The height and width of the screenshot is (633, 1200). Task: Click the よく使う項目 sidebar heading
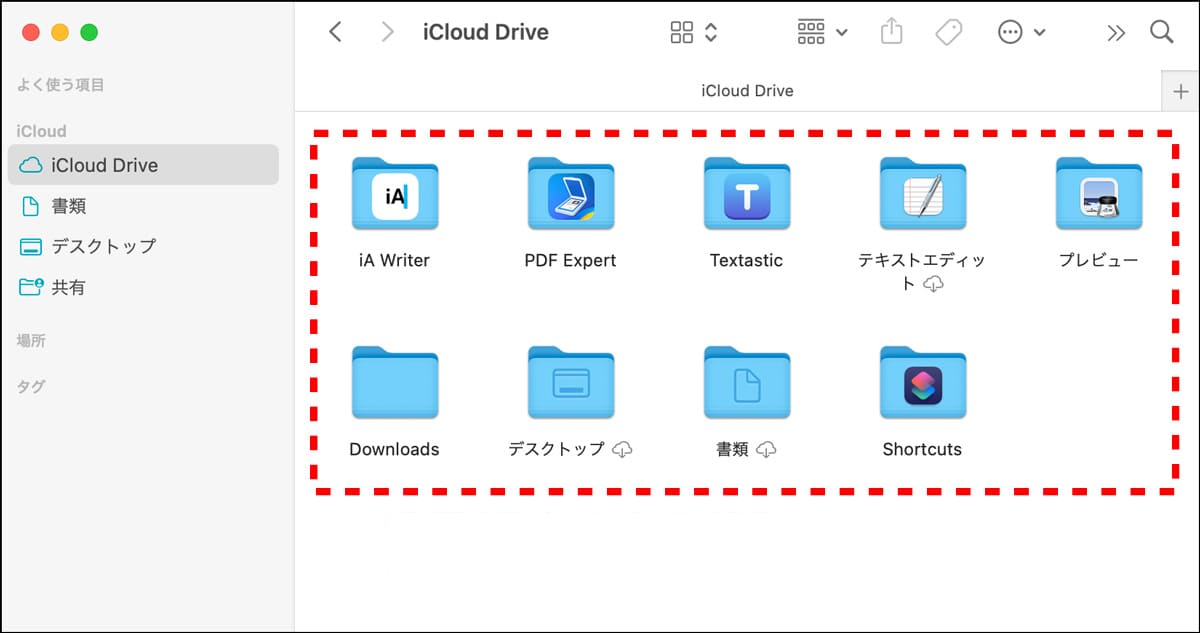tap(60, 85)
